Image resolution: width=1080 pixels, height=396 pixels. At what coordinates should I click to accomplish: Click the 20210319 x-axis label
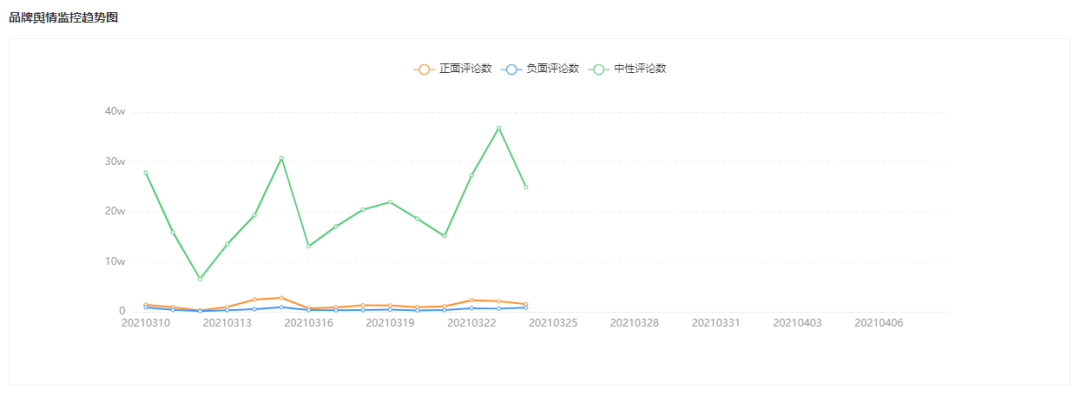(x=390, y=322)
